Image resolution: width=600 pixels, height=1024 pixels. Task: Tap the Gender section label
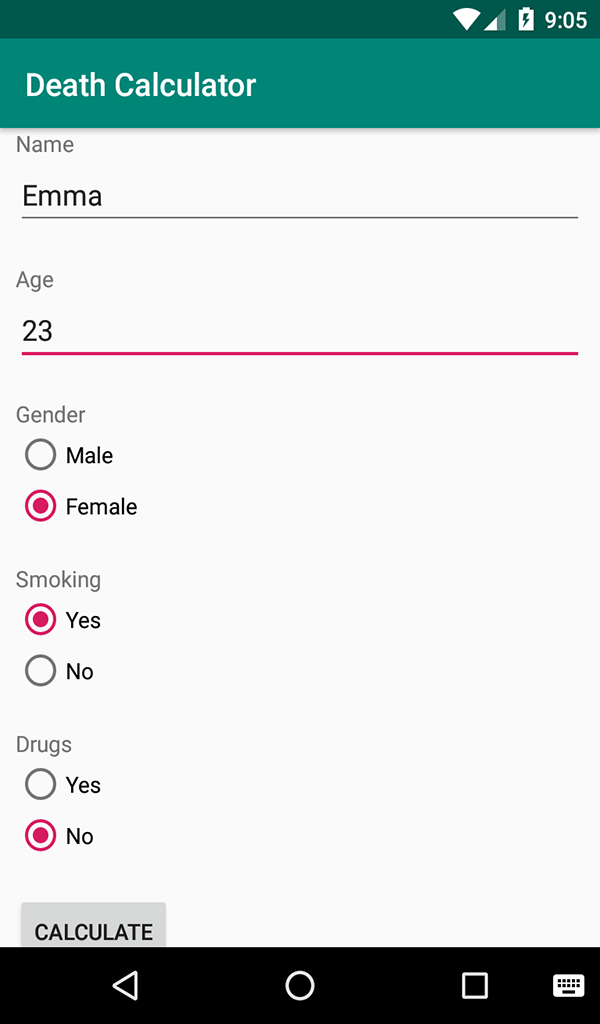coord(51,414)
